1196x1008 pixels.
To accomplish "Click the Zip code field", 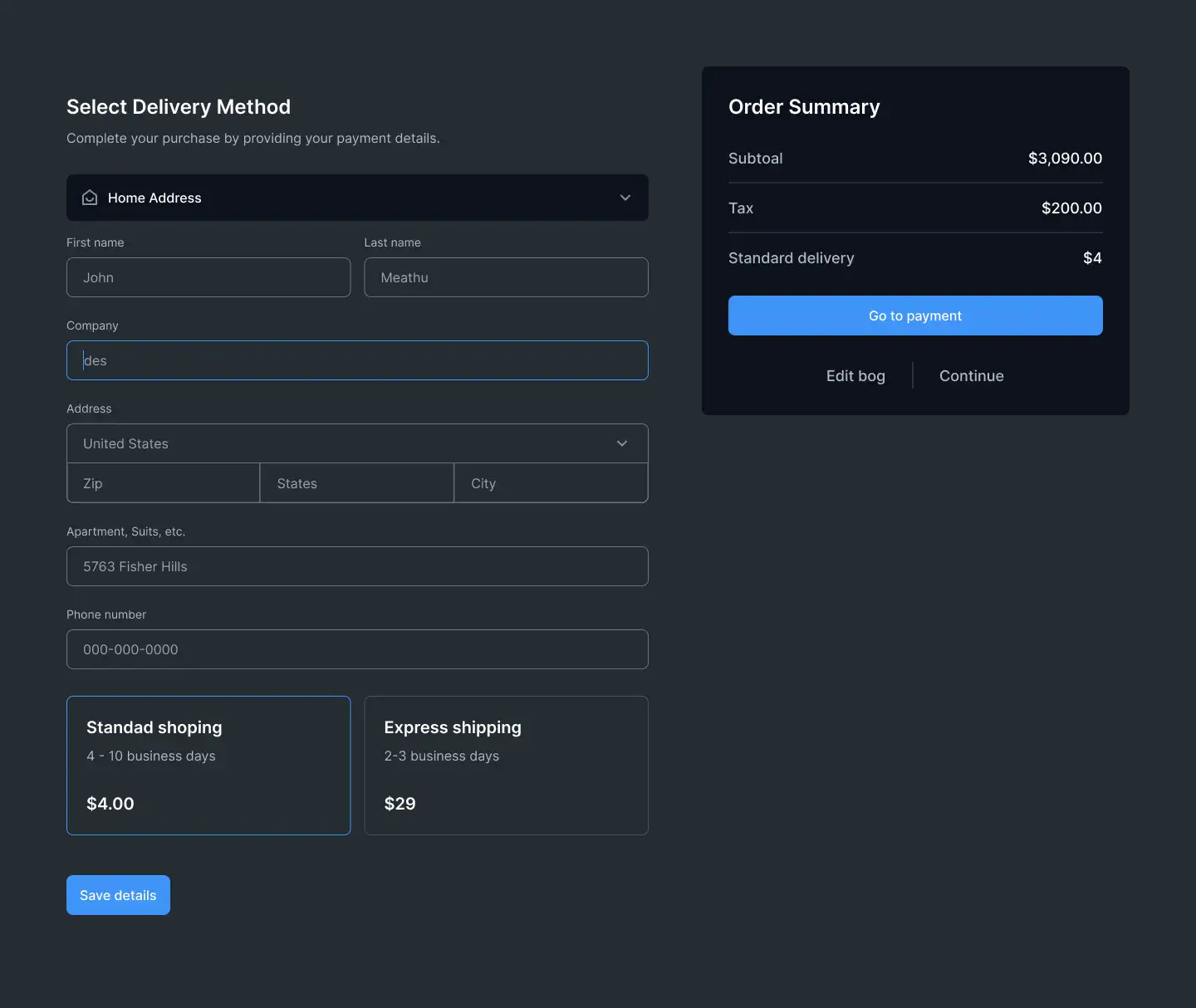I will [164, 483].
